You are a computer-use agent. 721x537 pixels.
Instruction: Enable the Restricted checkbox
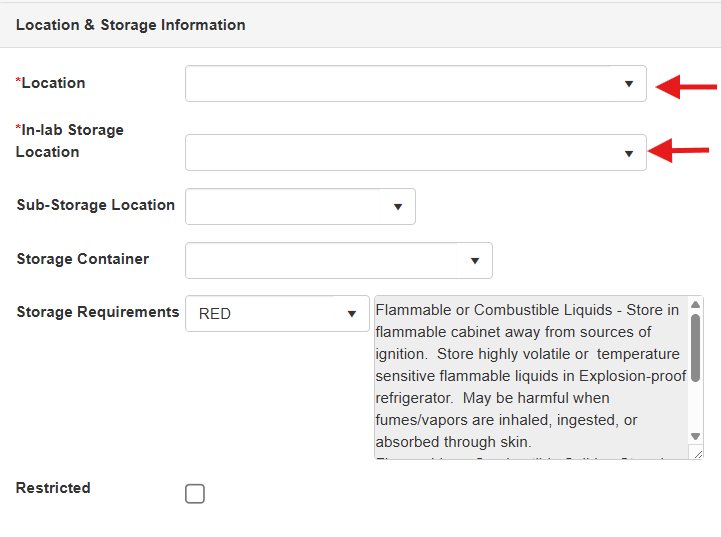click(x=195, y=493)
